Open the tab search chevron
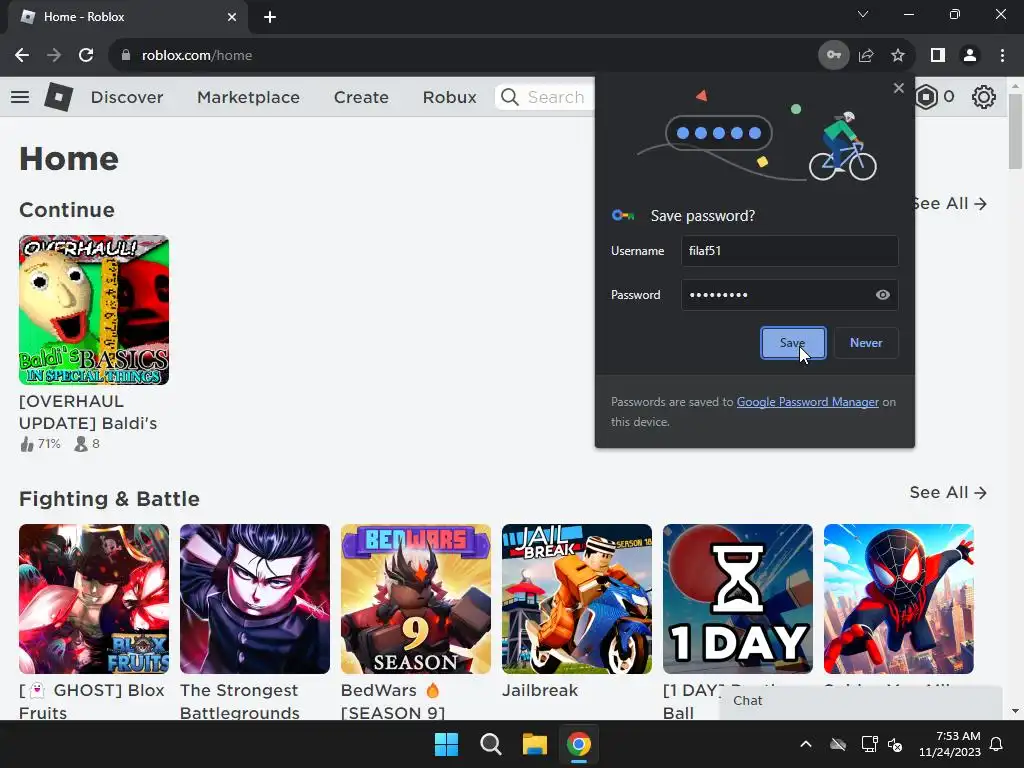Viewport: 1024px width, 768px height. click(863, 14)
